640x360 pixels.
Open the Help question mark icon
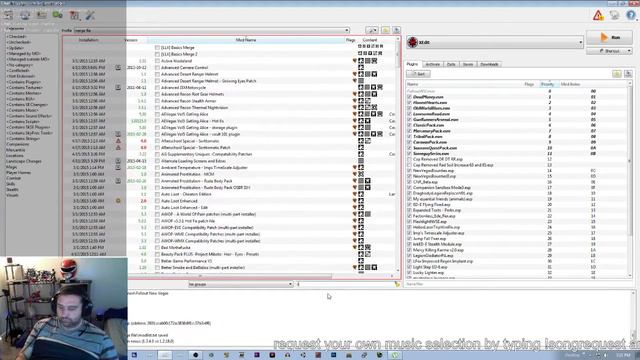631,16
